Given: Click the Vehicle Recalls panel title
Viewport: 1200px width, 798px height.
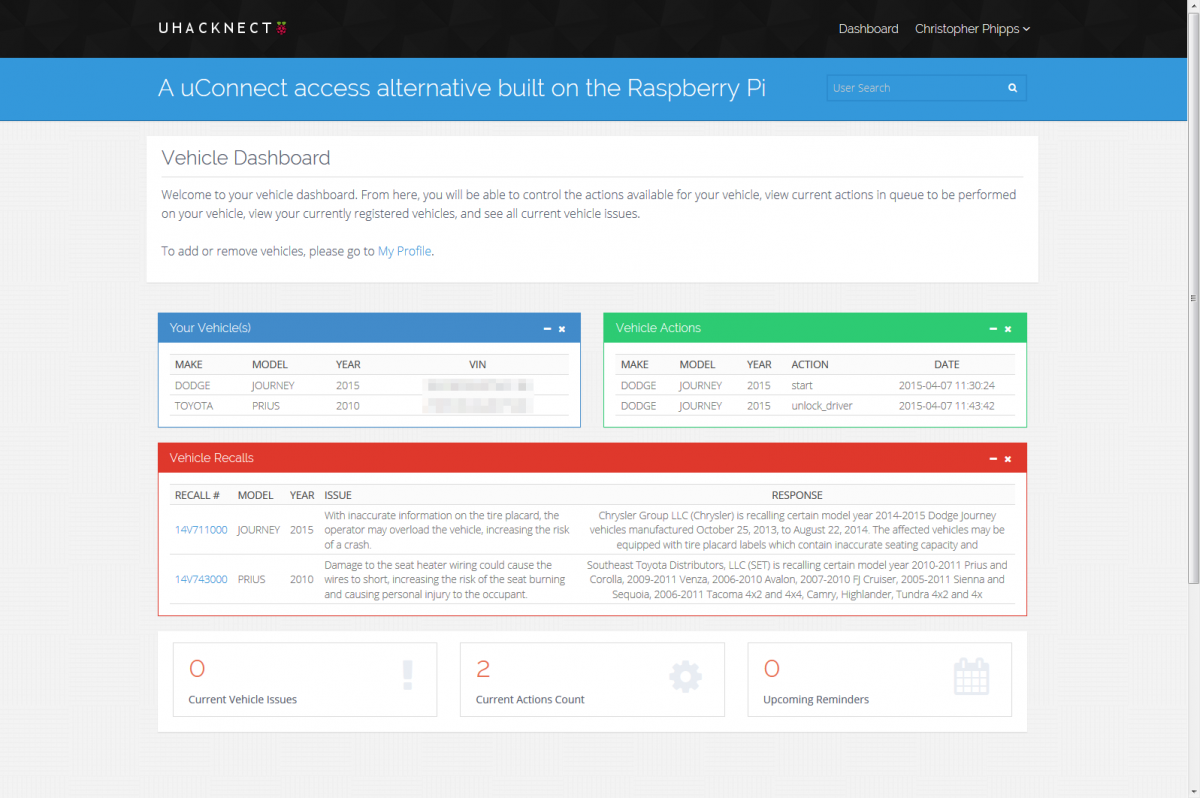Looking at the screenshot, I should coord(212,458).
